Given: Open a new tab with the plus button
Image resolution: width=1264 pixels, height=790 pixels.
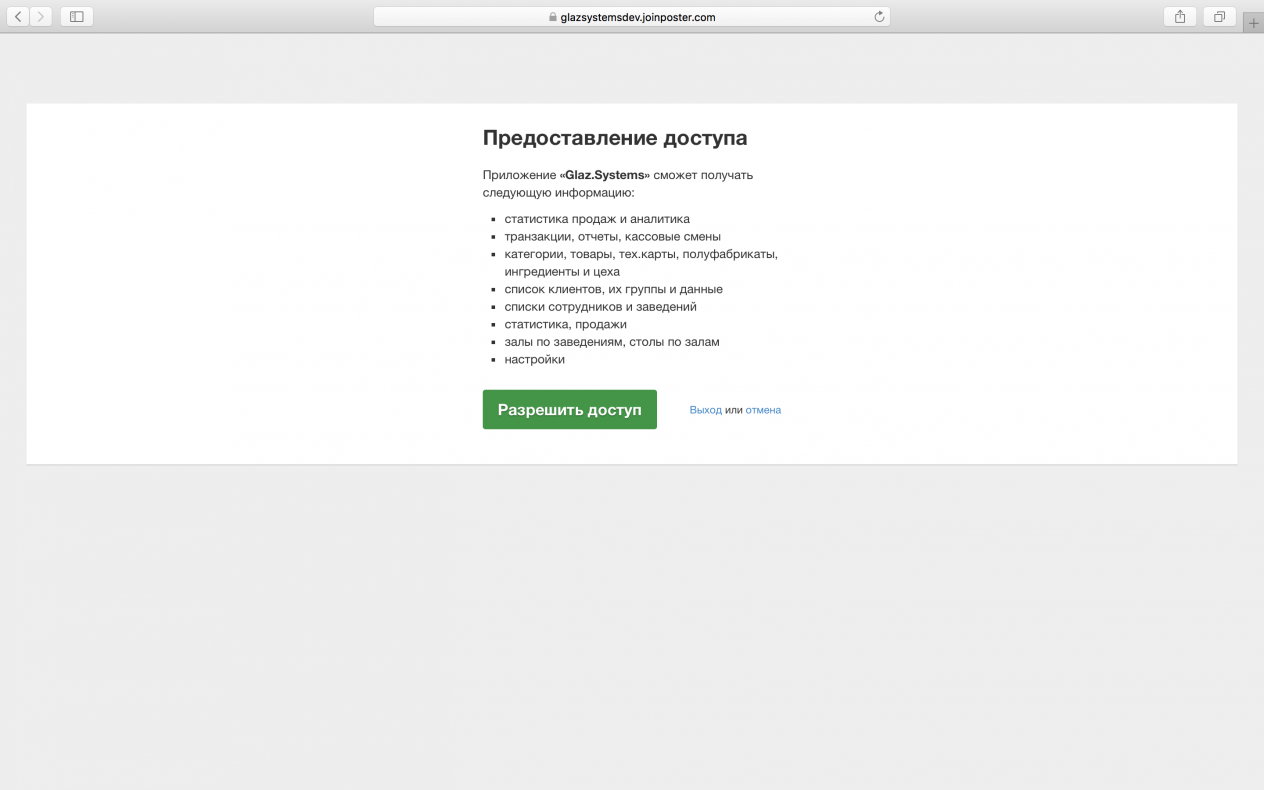Looking at the screenshot, I should tap(1253, 23).
